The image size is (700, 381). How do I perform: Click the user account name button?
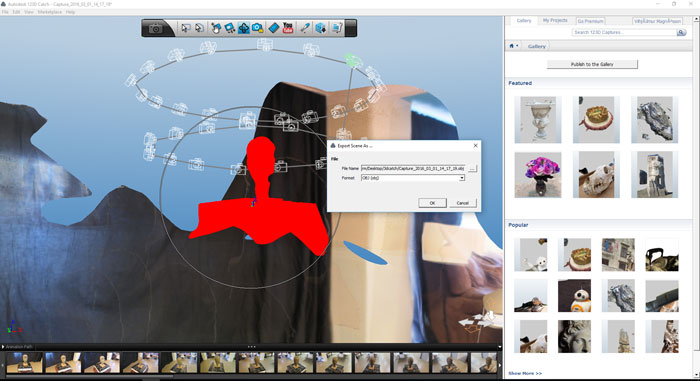pos(657,21)
